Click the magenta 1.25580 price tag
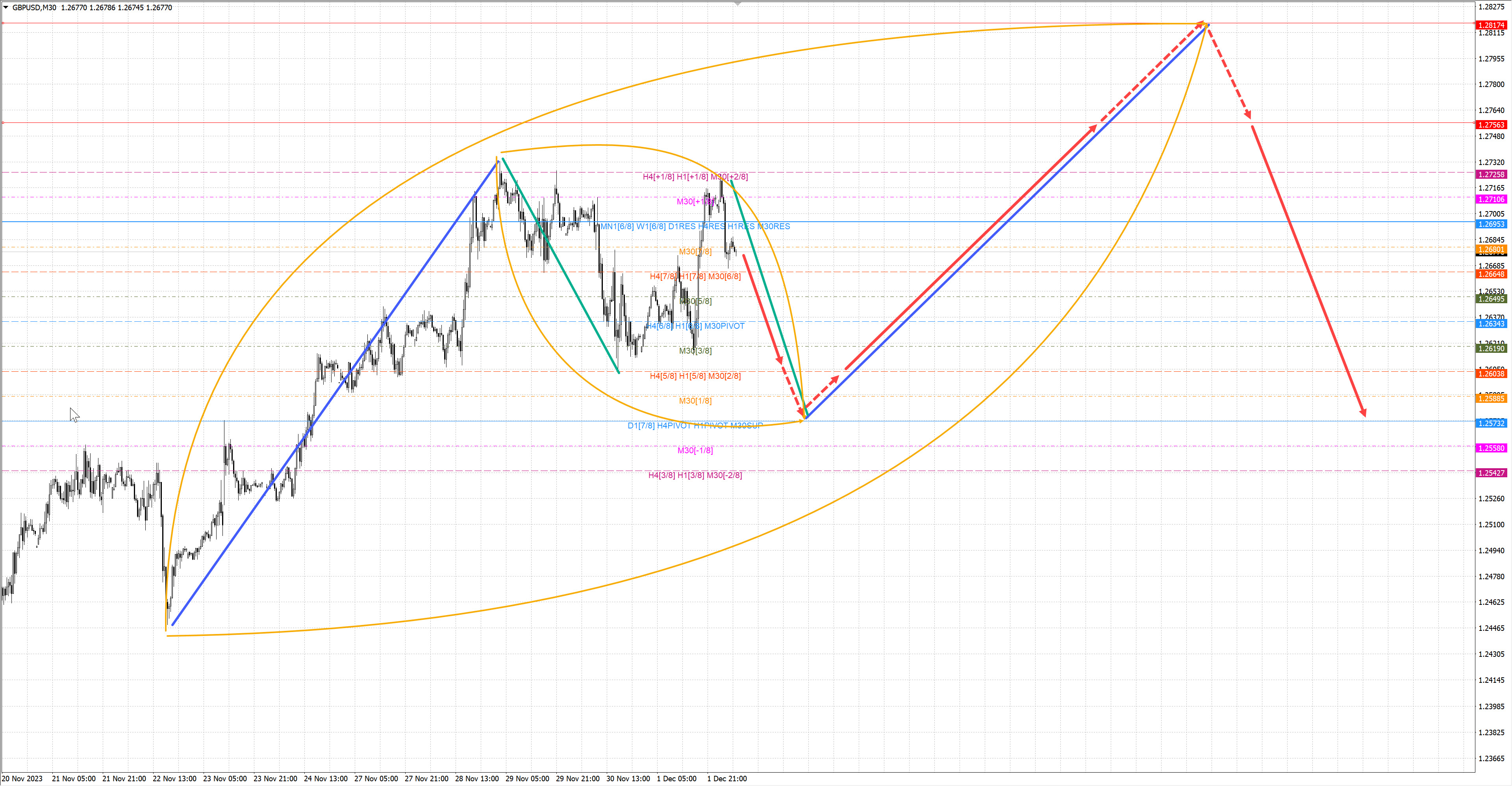This screenshot has height=786, width=1512. coord(1491,449)
